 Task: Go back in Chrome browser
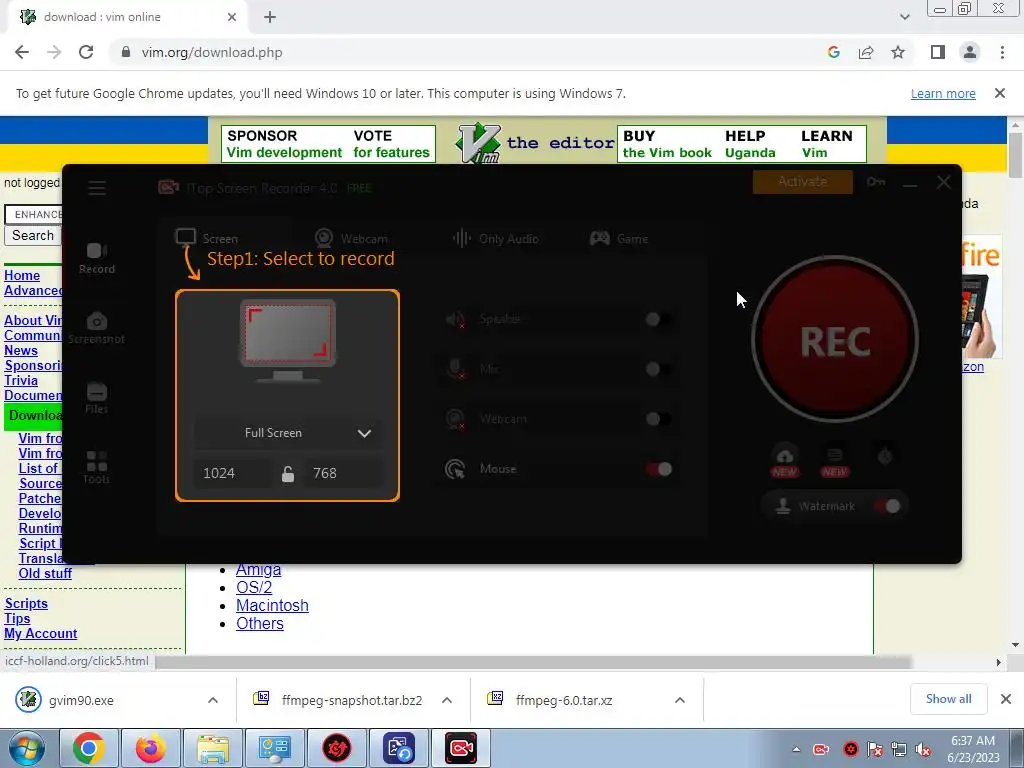click(x=22, y=52)
